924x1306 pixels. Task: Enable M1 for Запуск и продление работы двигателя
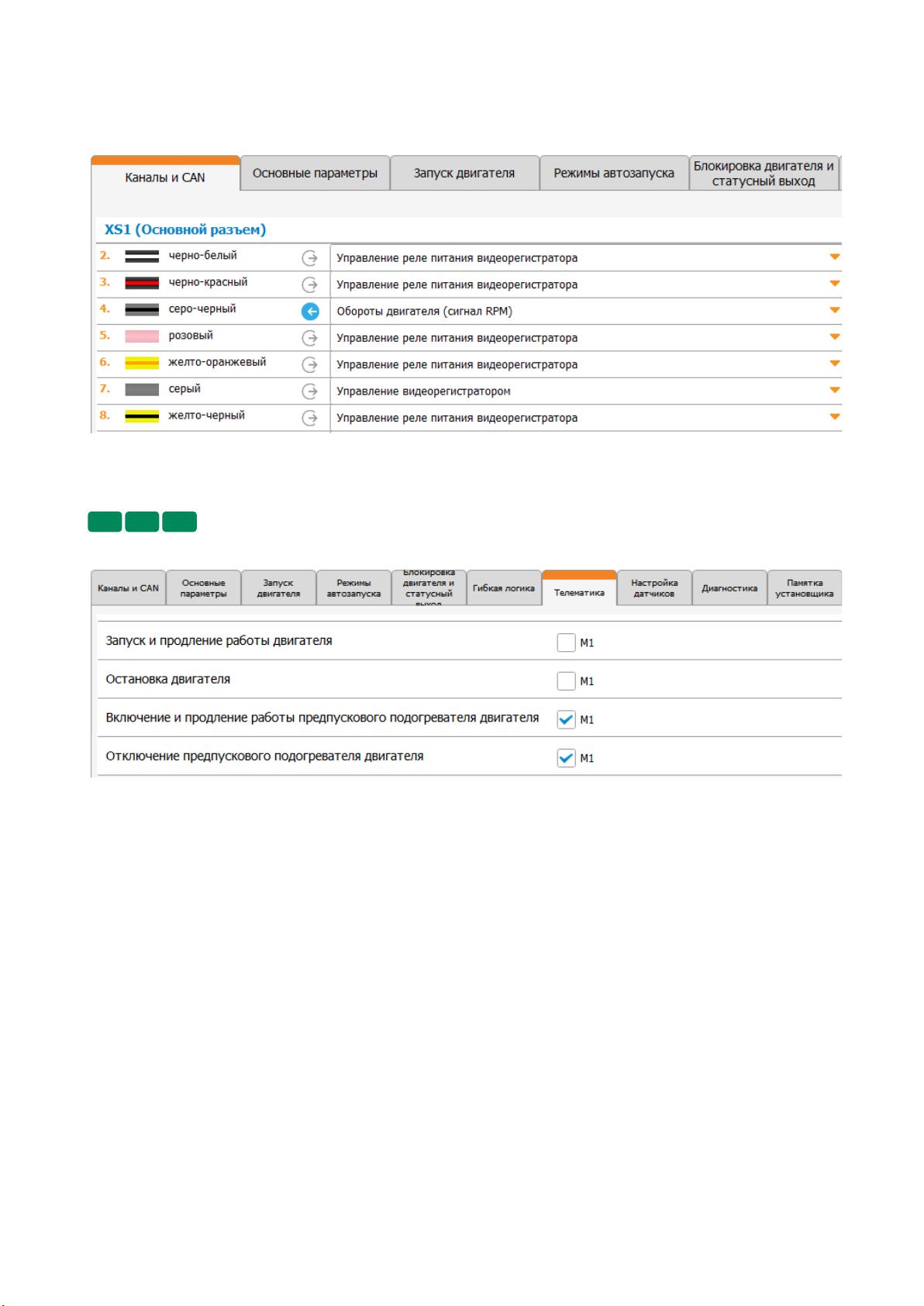[x=566, y=642]
